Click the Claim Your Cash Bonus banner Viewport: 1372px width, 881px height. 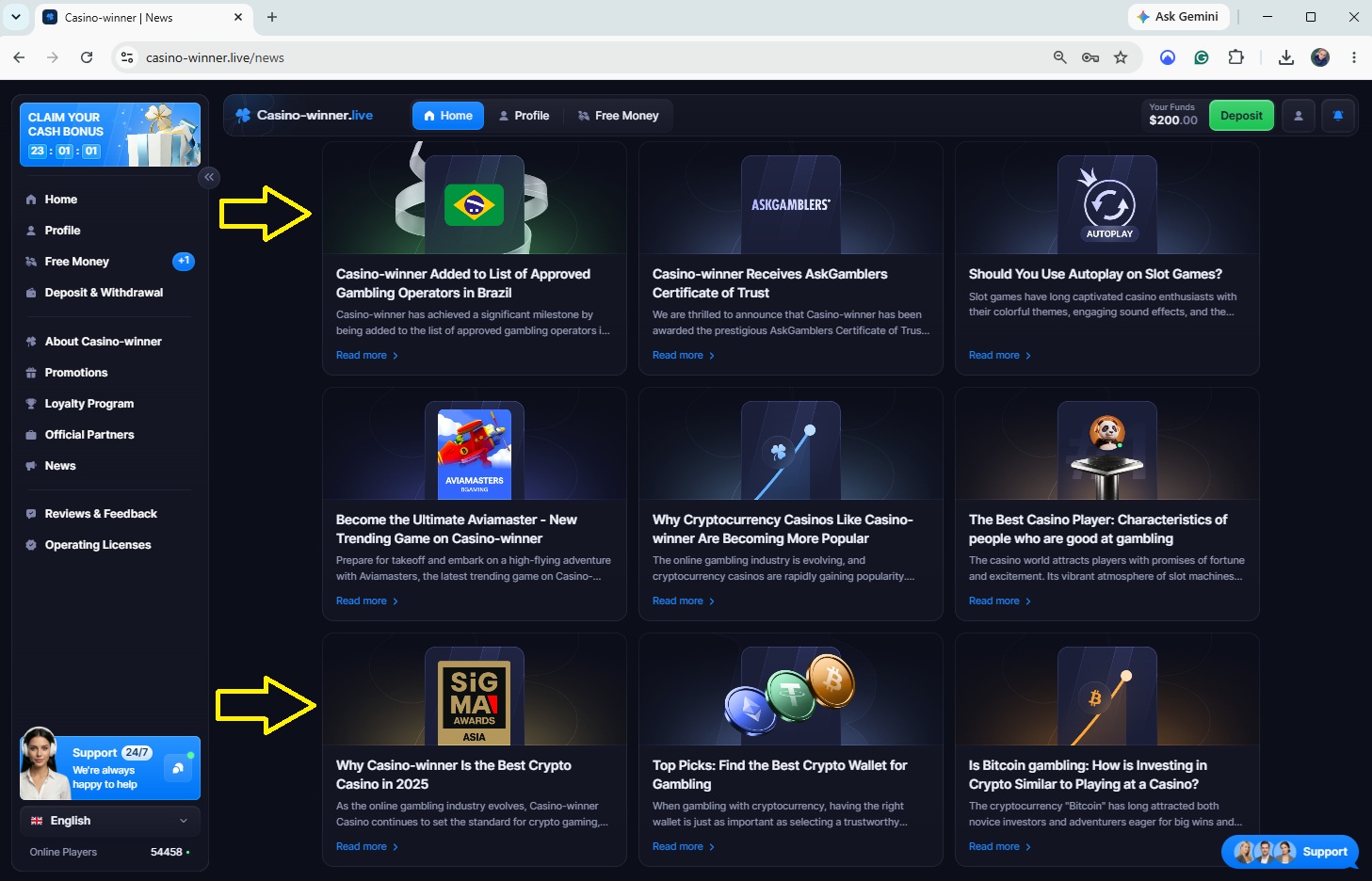pyautogui.click(x=110, y=135)
